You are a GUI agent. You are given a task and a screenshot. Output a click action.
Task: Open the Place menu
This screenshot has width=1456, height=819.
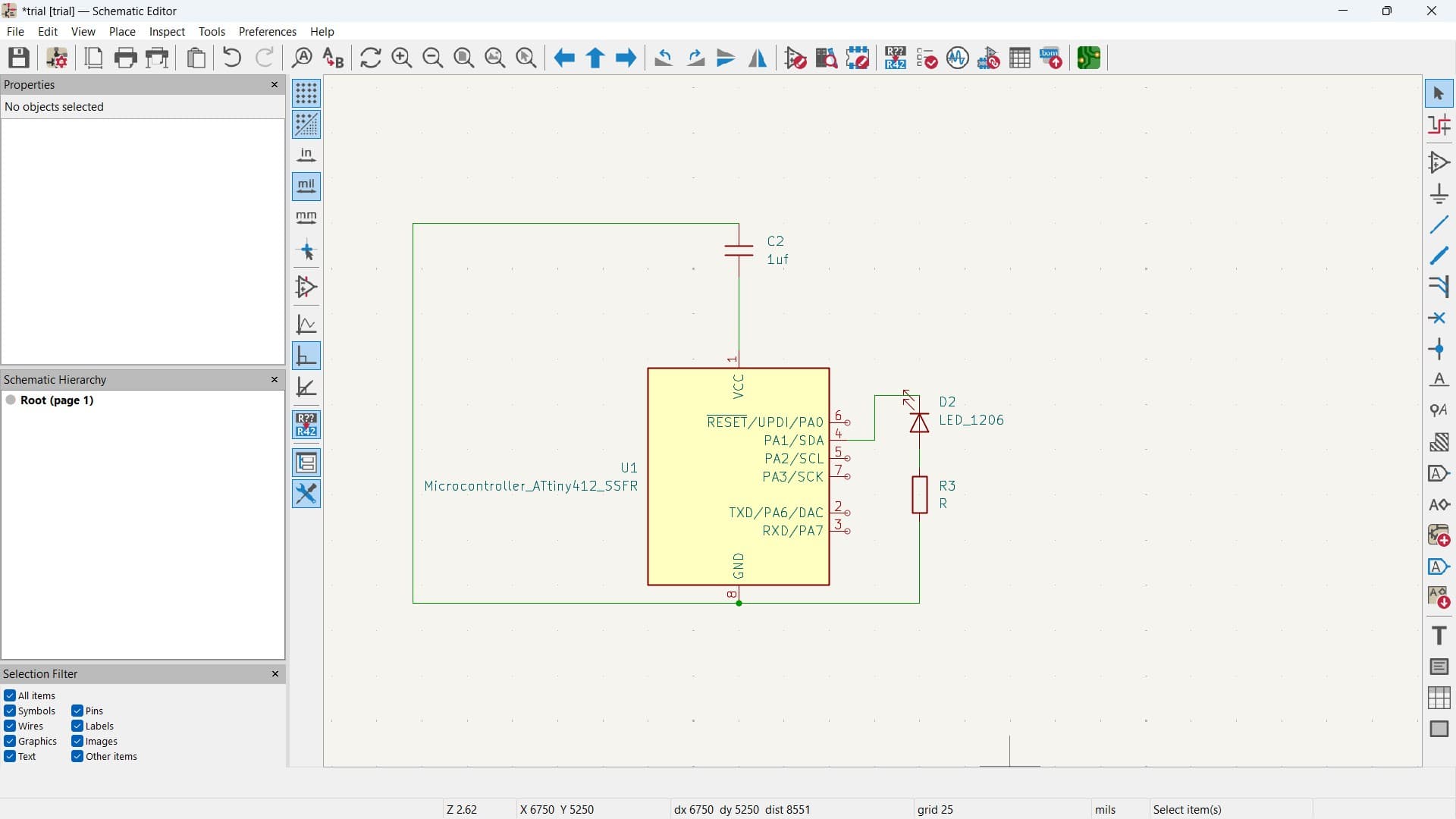[122, 32]
